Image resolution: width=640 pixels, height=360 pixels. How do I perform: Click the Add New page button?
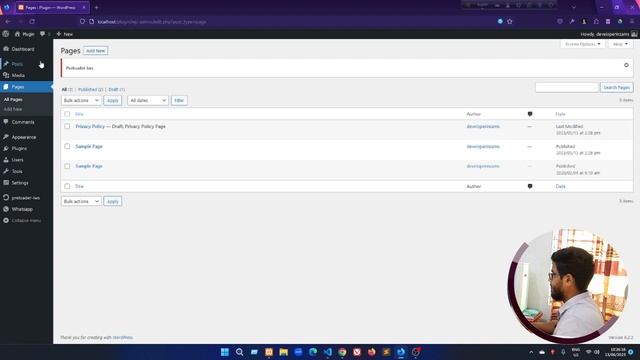96,51
